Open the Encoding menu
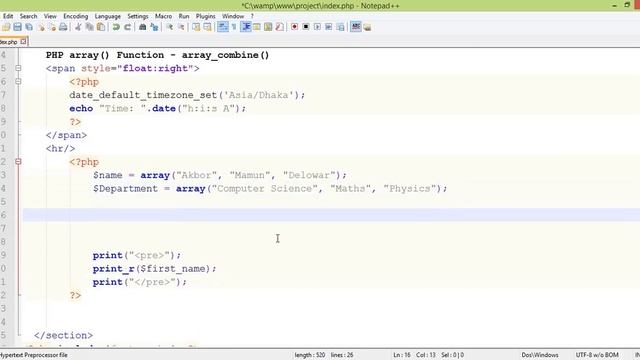This screenshot has height=360, width=640. click(76, 16)
